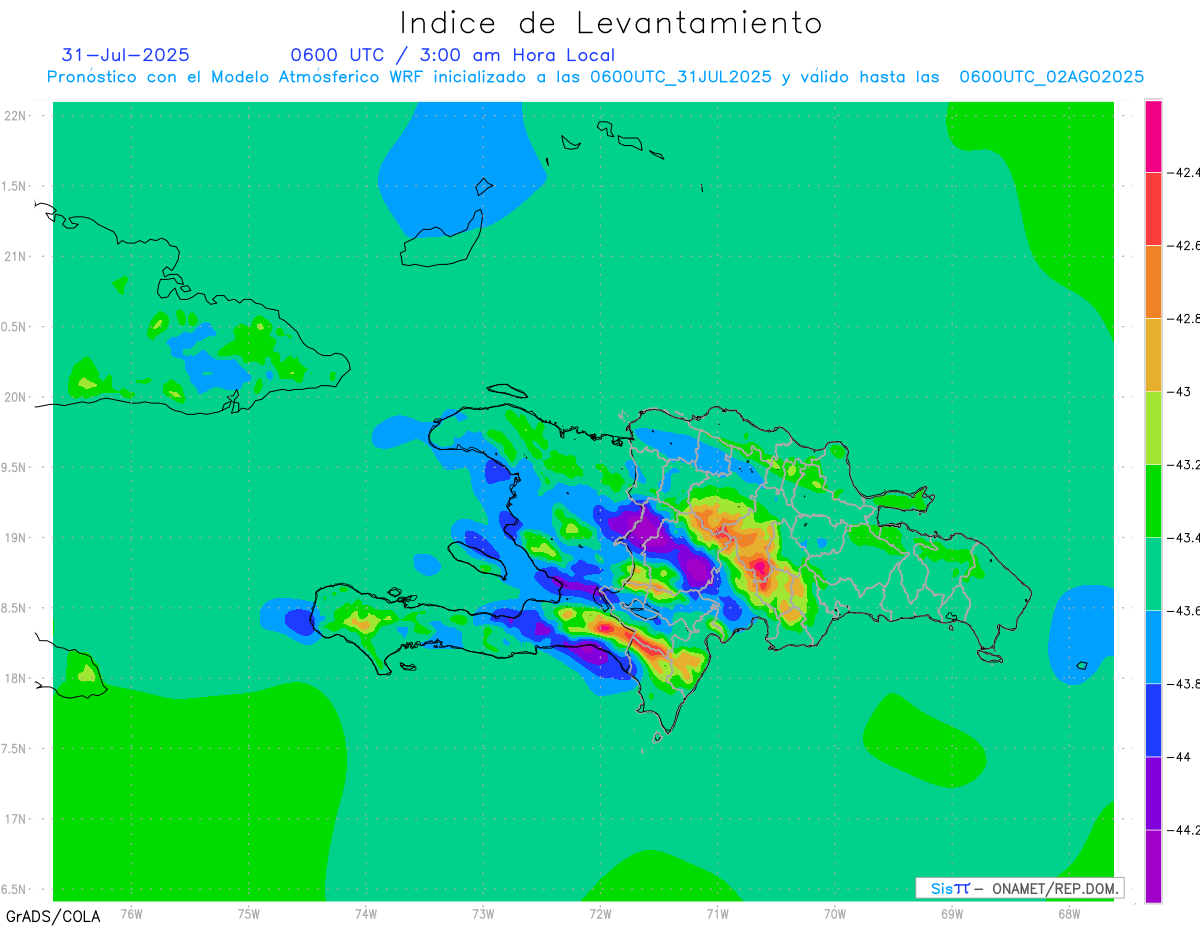Choose lime swatch between -43 and -43.2
The image size is (1200, 927).
click(x=1153, y=428)
